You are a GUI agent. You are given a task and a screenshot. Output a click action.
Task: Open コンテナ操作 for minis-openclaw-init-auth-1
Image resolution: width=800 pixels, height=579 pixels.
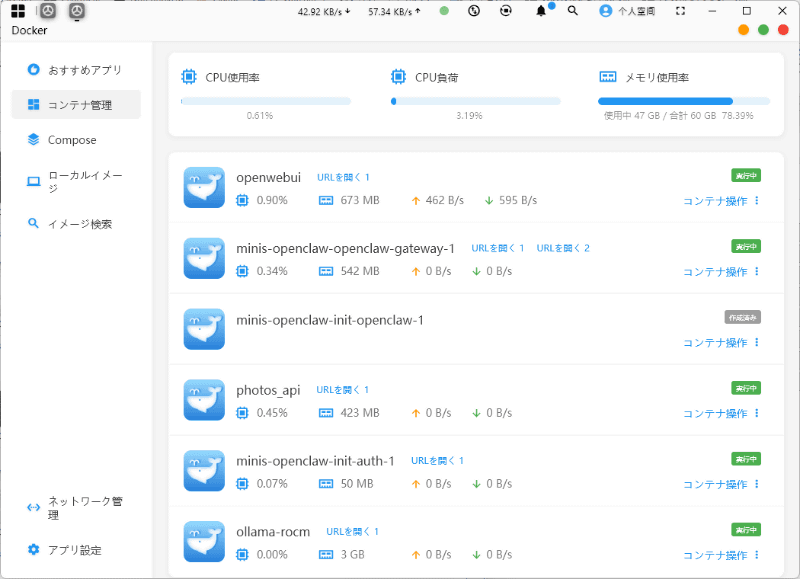pyautogui.click(x=720, y=485)
